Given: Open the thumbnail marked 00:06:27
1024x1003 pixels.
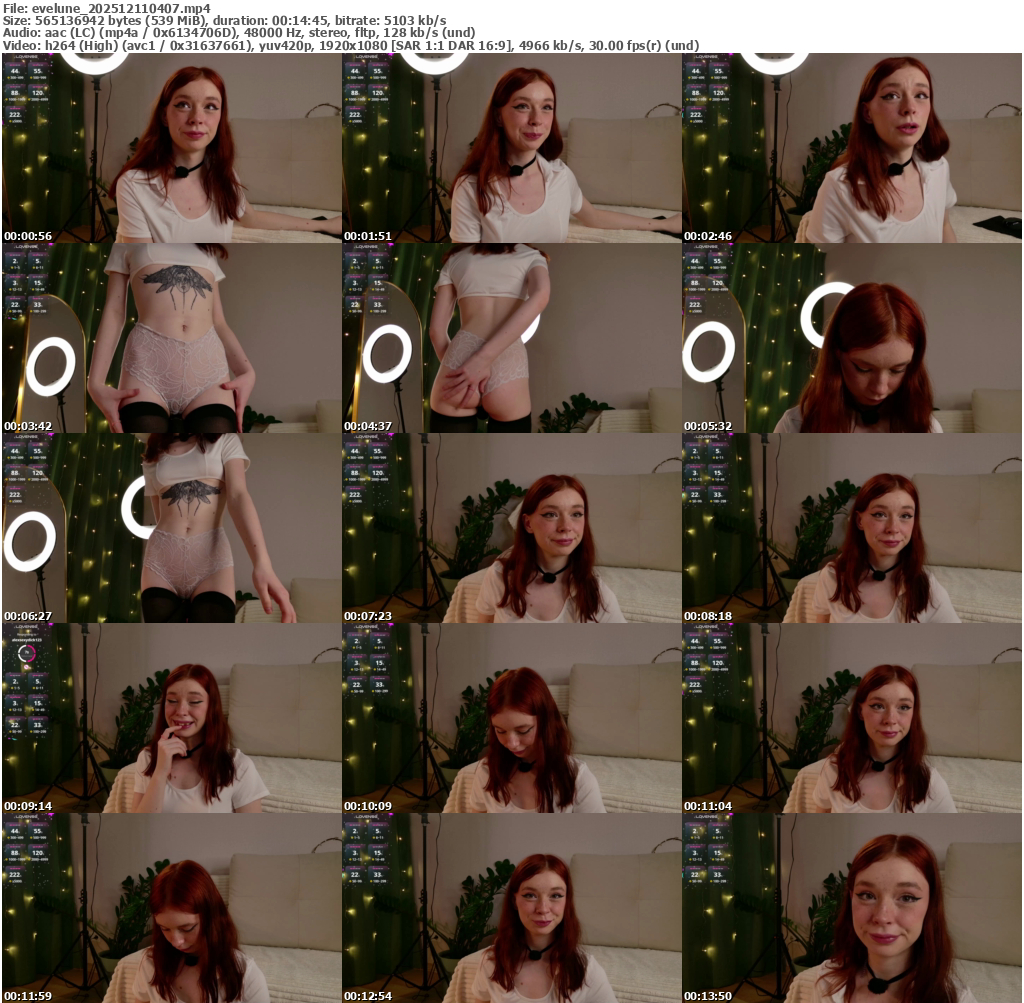Looking at the screenshot, I should pos(171,527).
